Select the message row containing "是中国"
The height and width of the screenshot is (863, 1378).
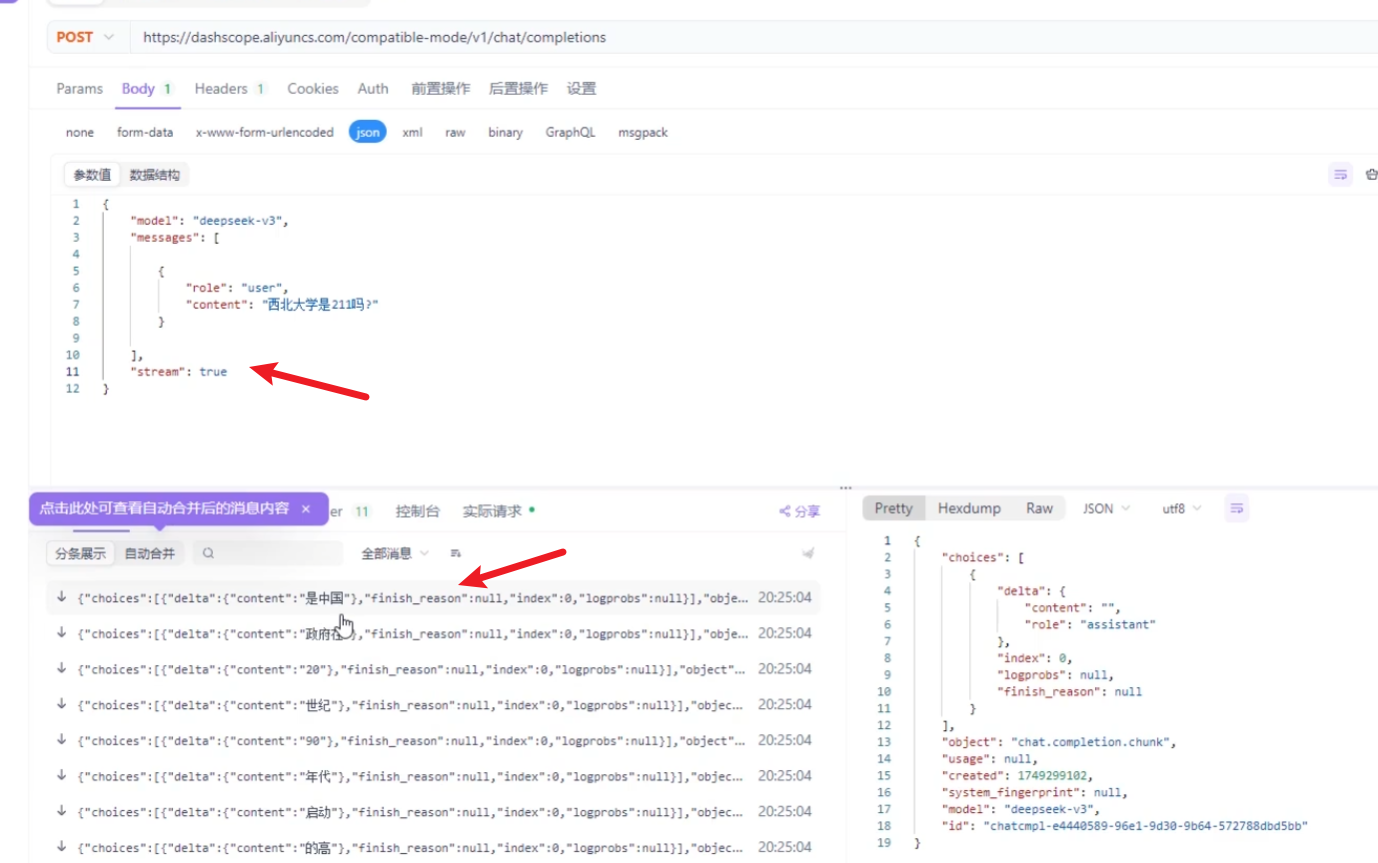tap(433, 598)
